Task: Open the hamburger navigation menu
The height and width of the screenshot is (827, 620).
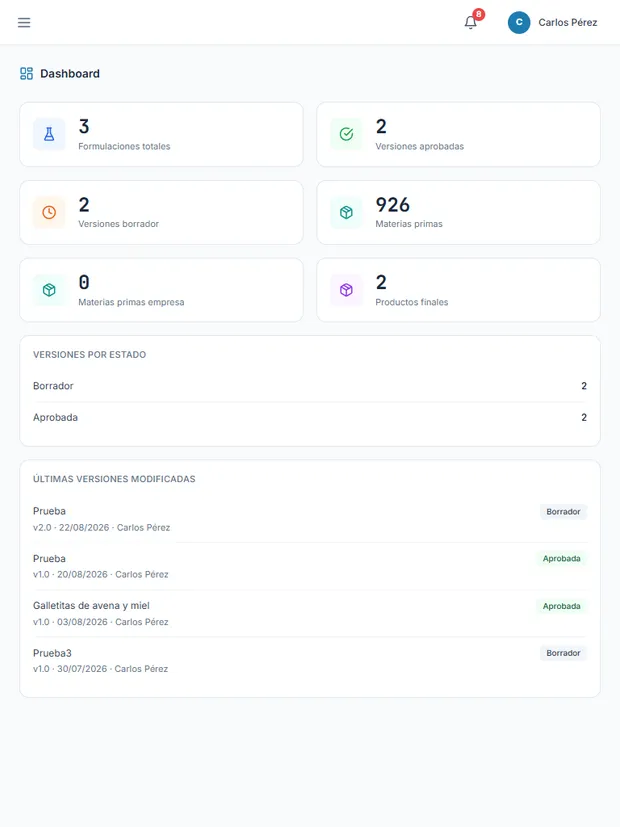Action: (24, 23)
